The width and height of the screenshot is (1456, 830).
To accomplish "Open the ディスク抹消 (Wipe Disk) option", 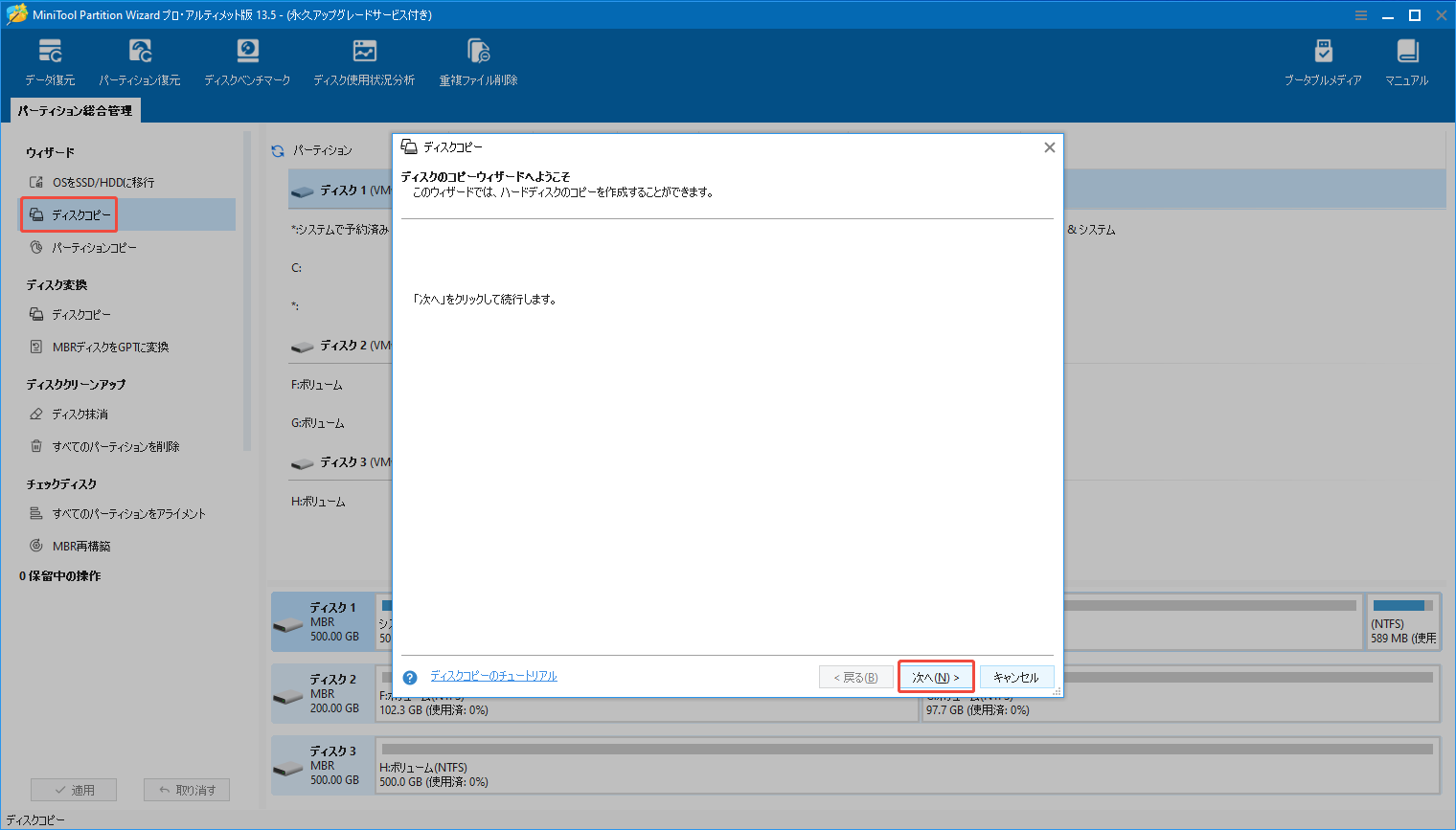I will [82, 414].
